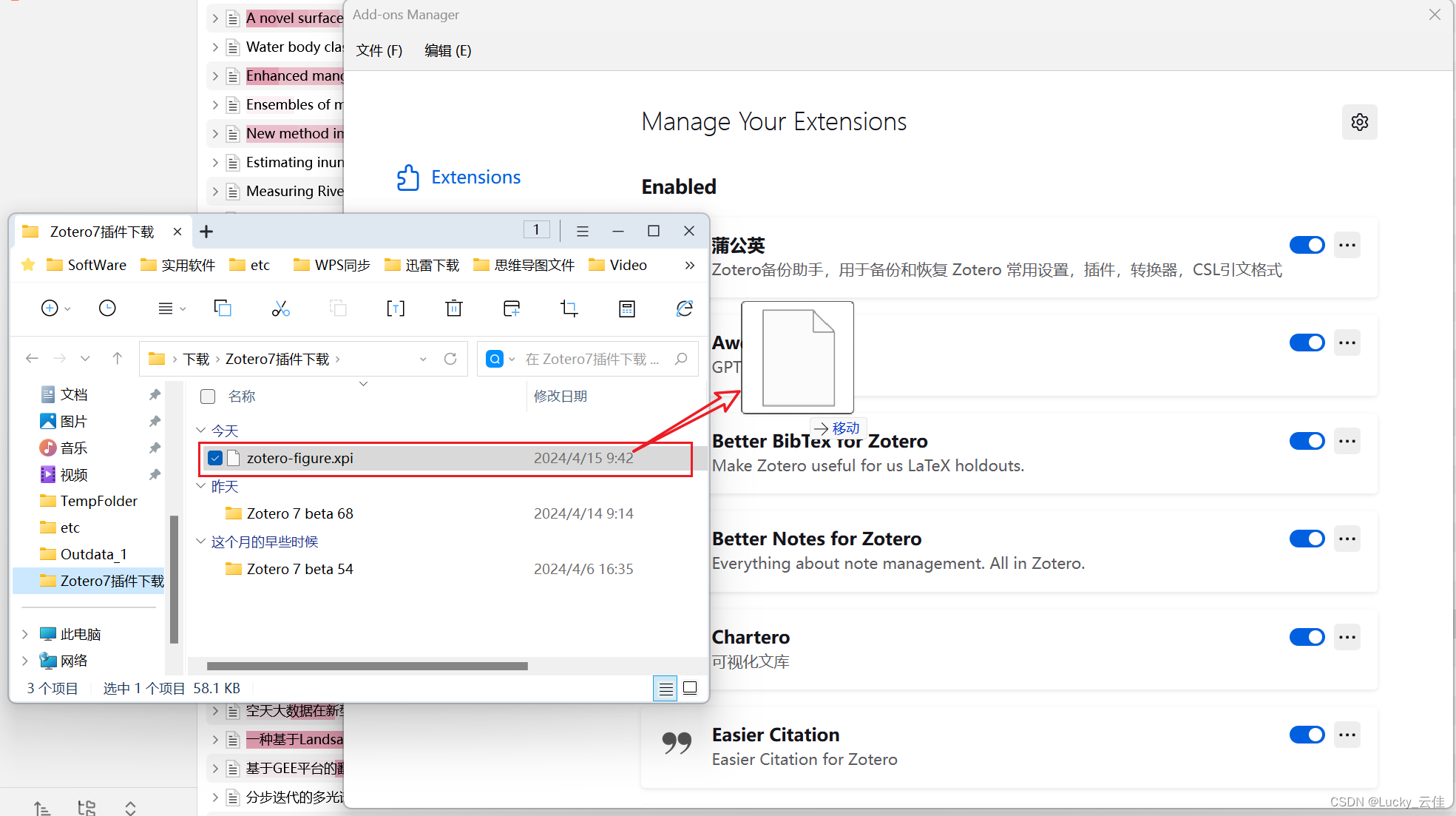Show more bookmark folders with the double chevron
The width and height of the screenshot is (1456, 816).
689,266
